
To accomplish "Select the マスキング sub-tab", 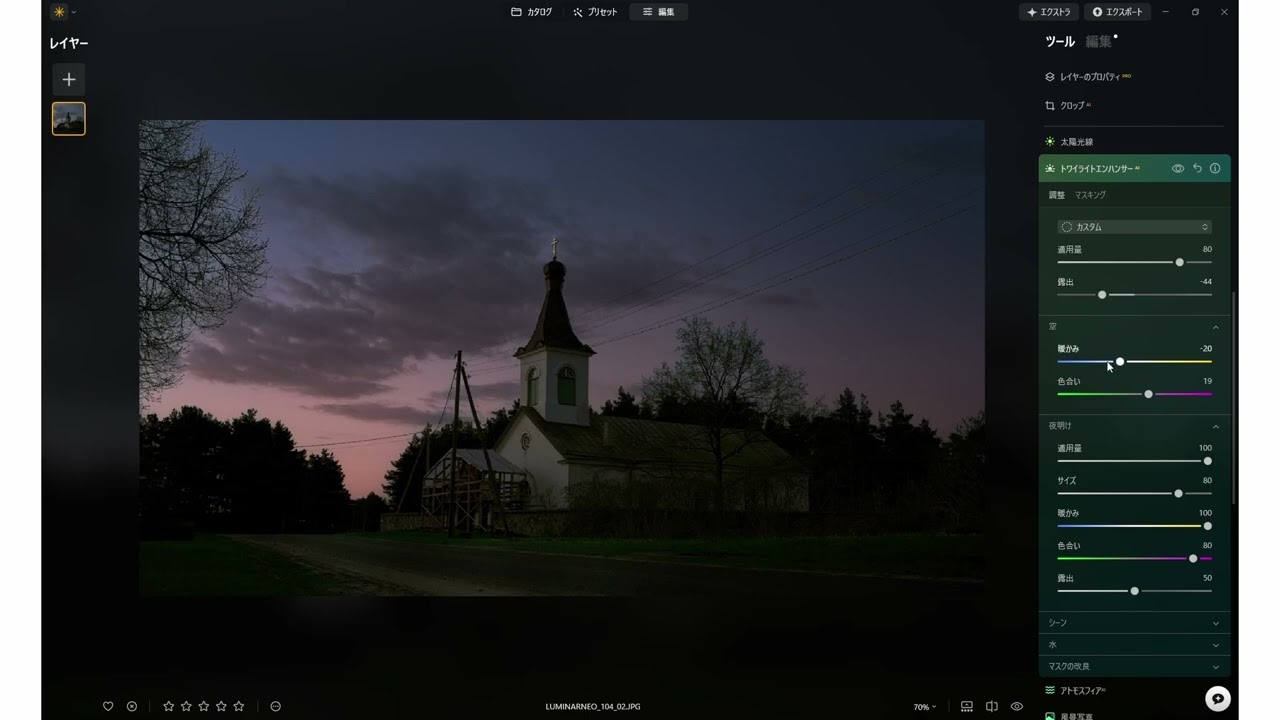I will point(1090,195).
